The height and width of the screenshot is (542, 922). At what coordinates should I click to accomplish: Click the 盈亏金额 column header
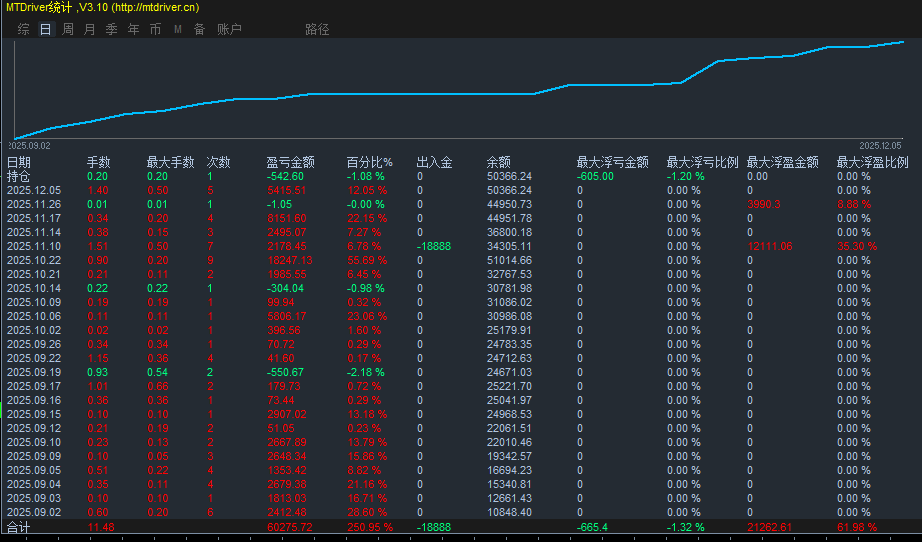click(290, 162)
